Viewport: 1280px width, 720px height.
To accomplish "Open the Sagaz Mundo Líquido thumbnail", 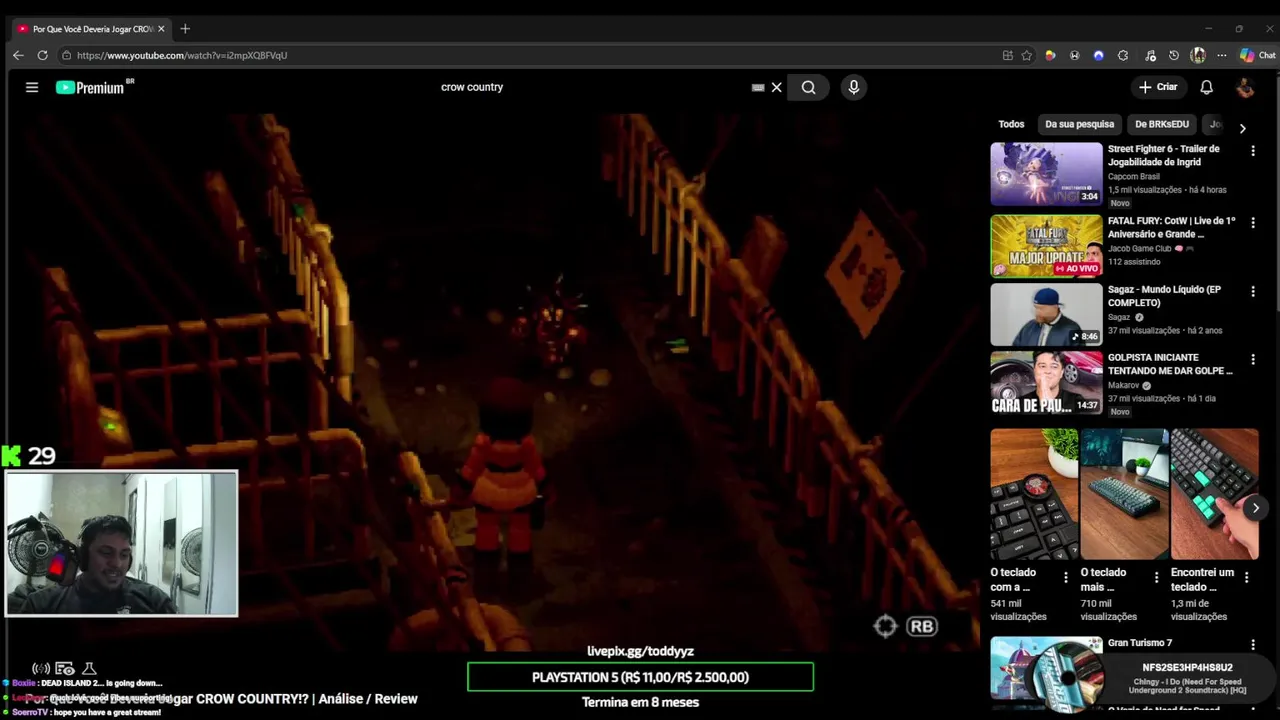I will pos(1046,314).
